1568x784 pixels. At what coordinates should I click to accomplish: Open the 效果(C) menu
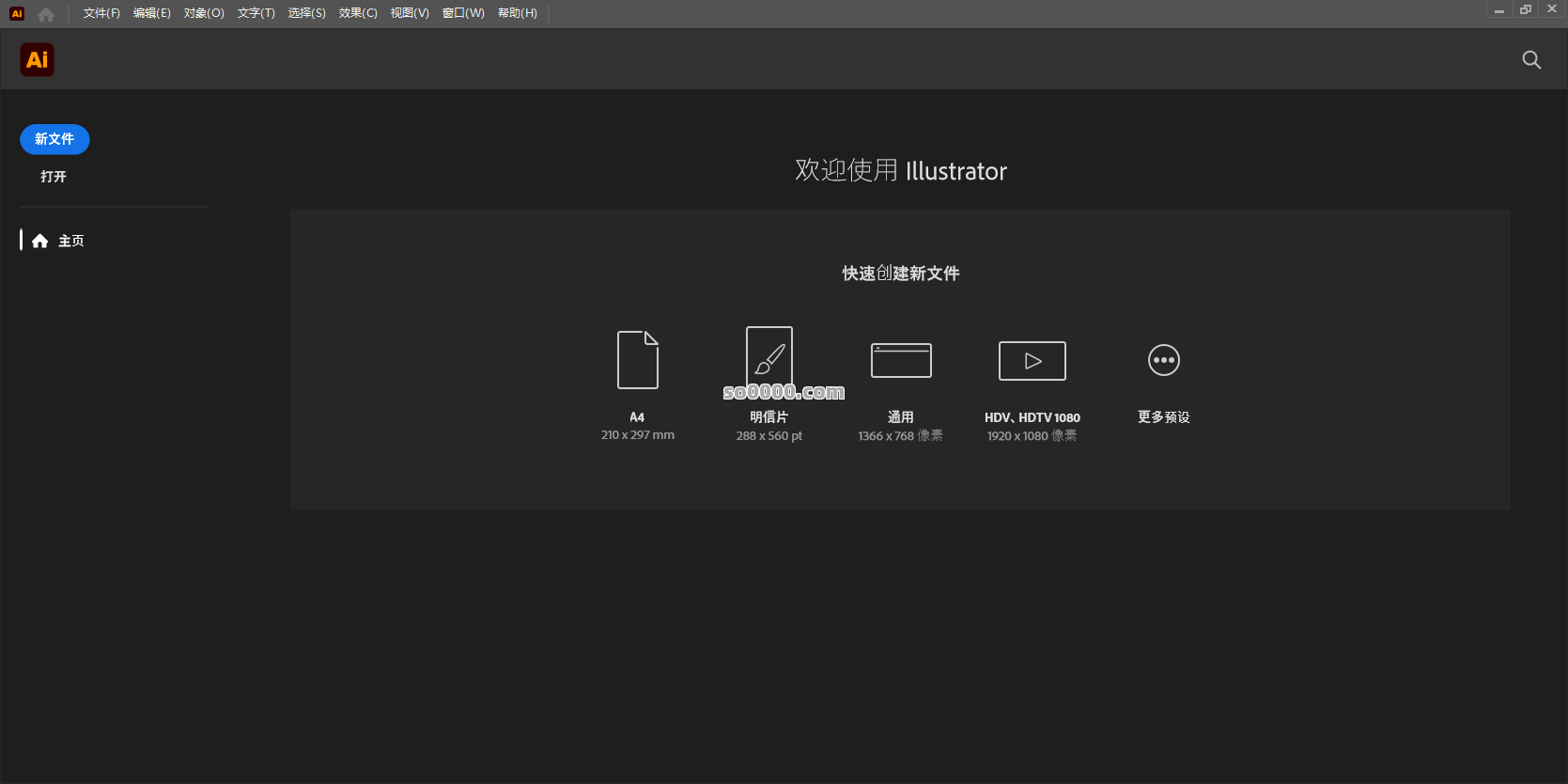(x=358, y=13)
